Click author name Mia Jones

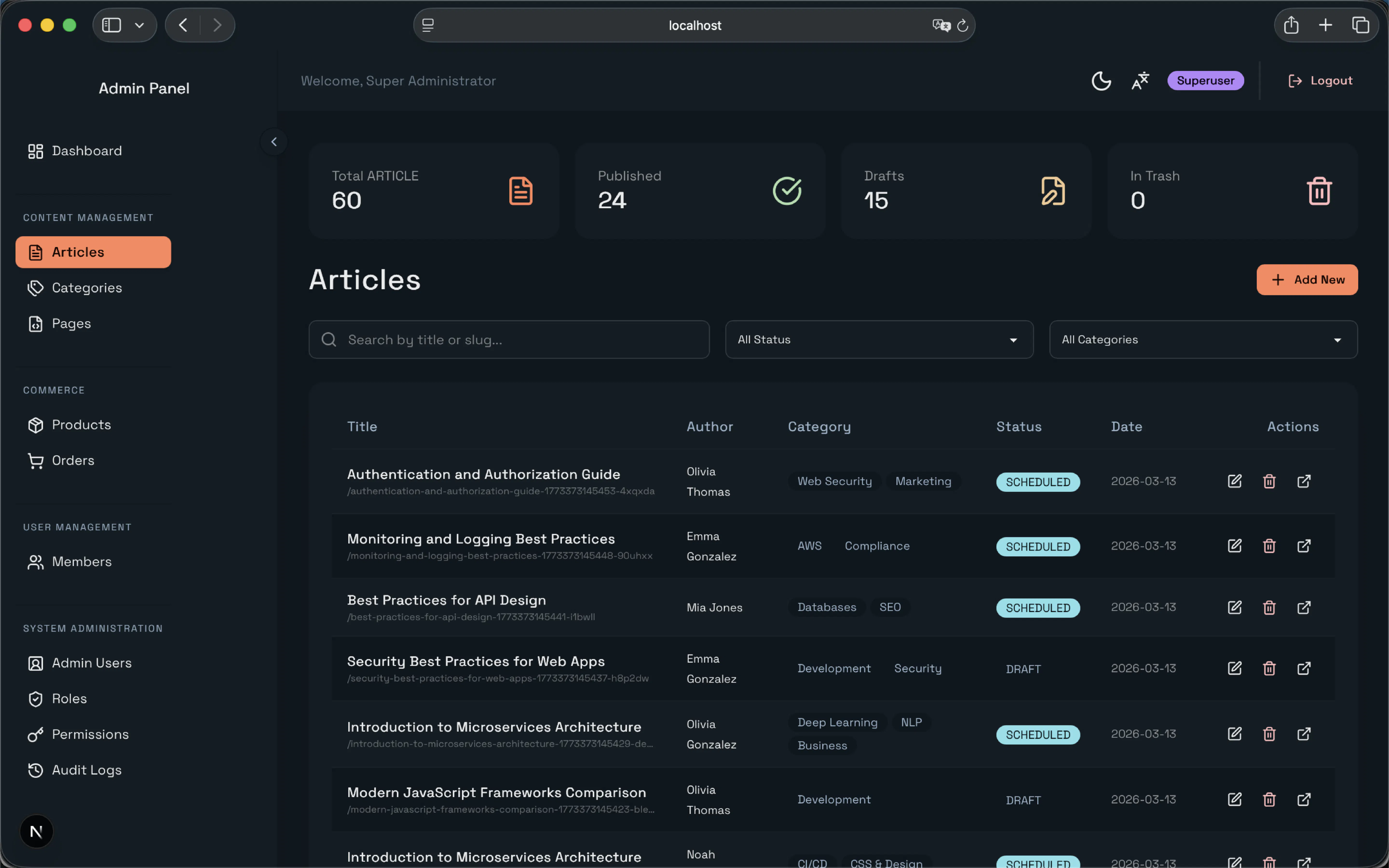pyautogui.click(x=714, y=607)
